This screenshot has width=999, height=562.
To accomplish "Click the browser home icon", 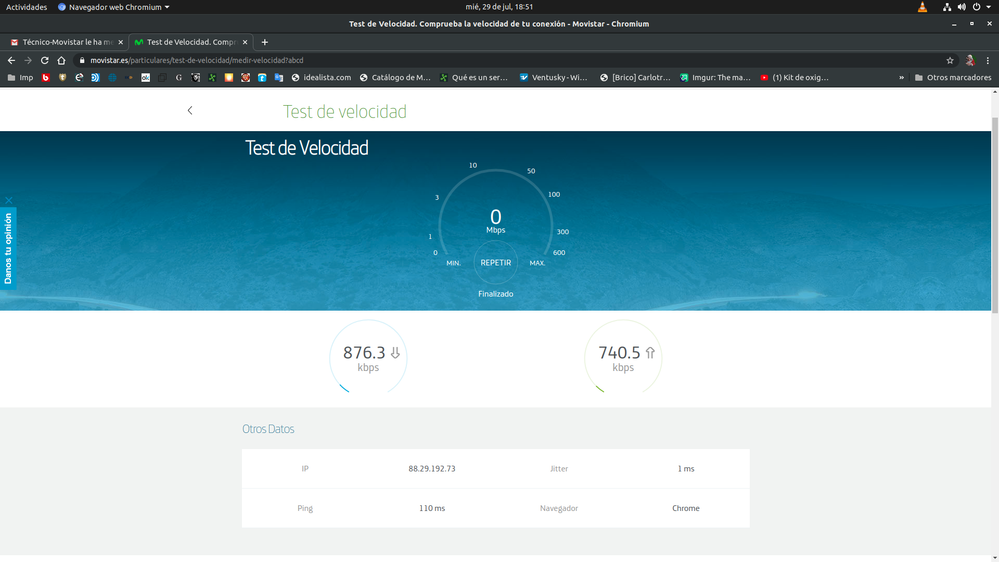I will (x=61, y=60).
